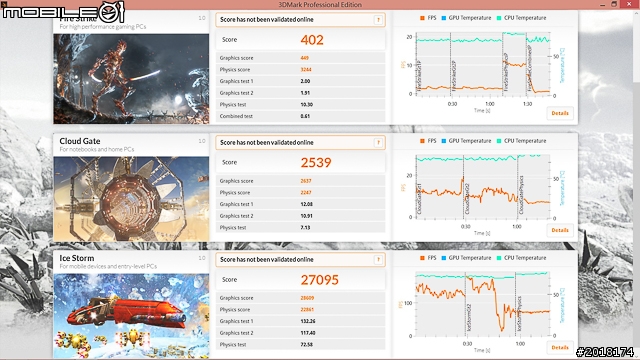Select the Ice Storm Graphics score row 28609
Viewport: 640px width, 360px height.
[x=300, y=298]
